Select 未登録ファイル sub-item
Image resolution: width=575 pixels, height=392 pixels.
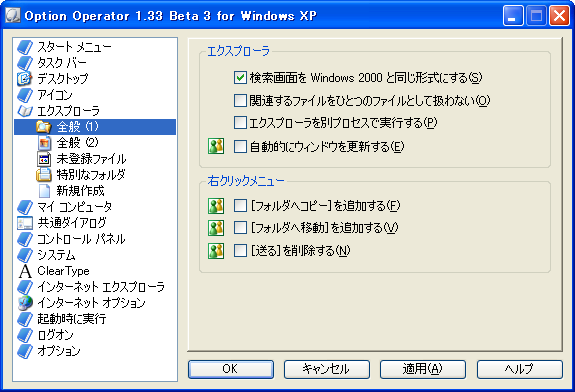click(91, 159)
